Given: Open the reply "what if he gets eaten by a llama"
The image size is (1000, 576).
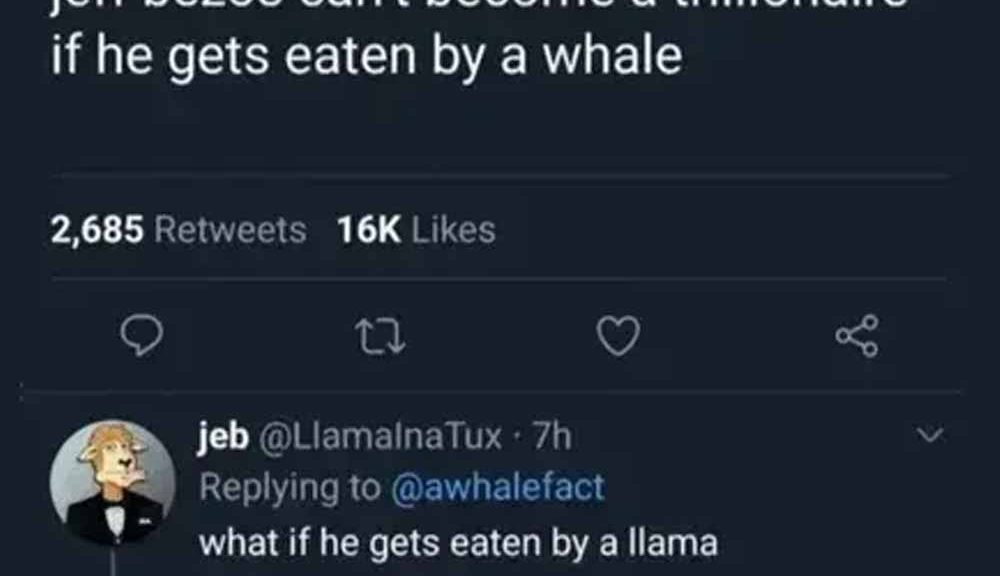Looking at the screenshot, I should coord(458,542).
